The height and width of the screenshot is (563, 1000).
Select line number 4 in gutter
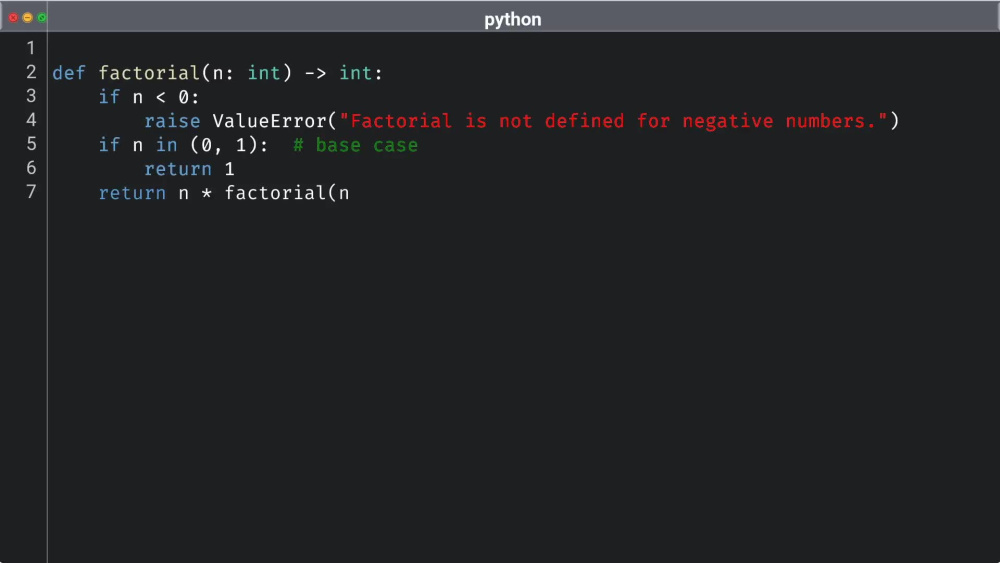point(31,120)
